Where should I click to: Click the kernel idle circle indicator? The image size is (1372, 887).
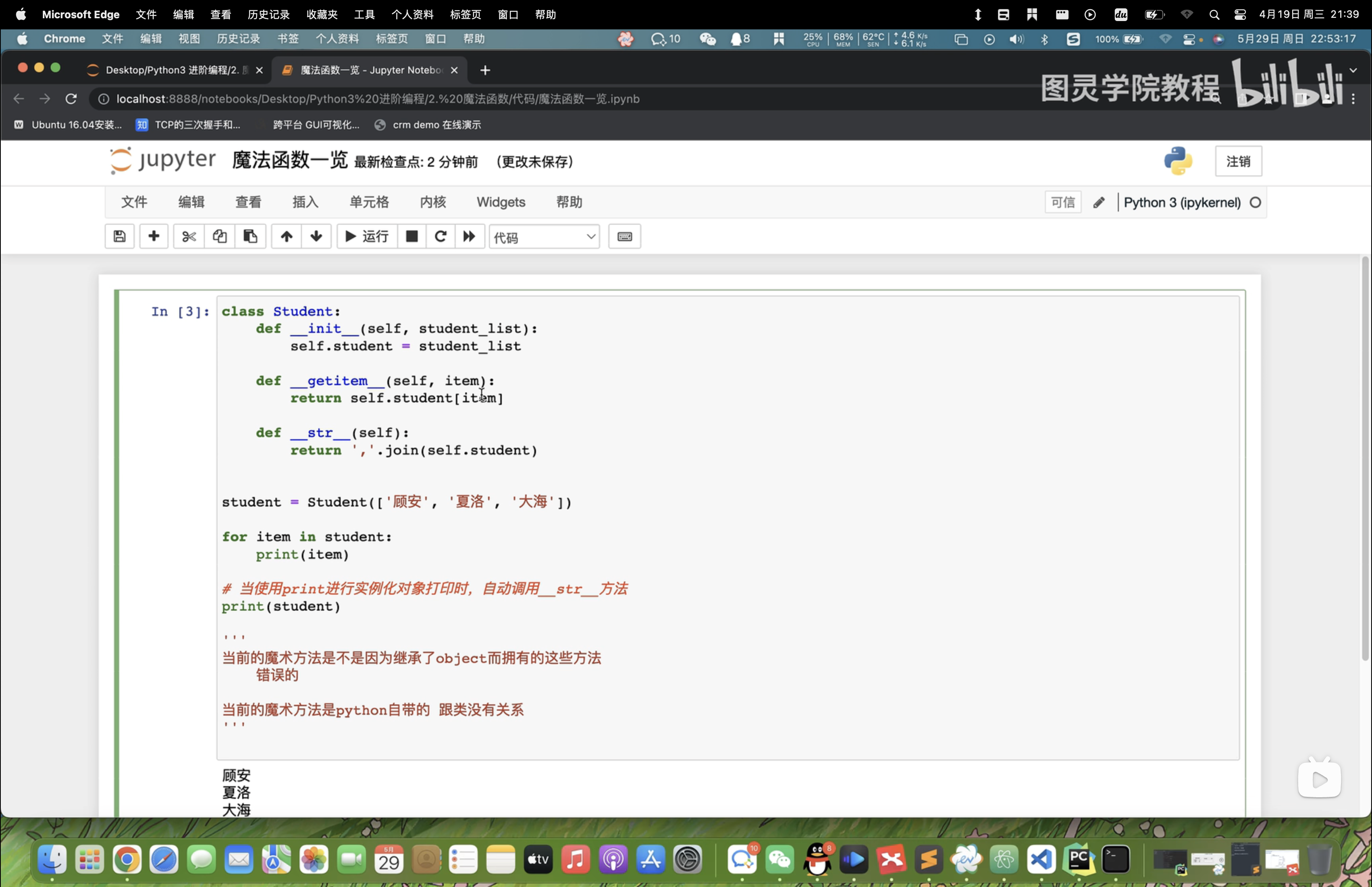click(x=1255, y=202)
